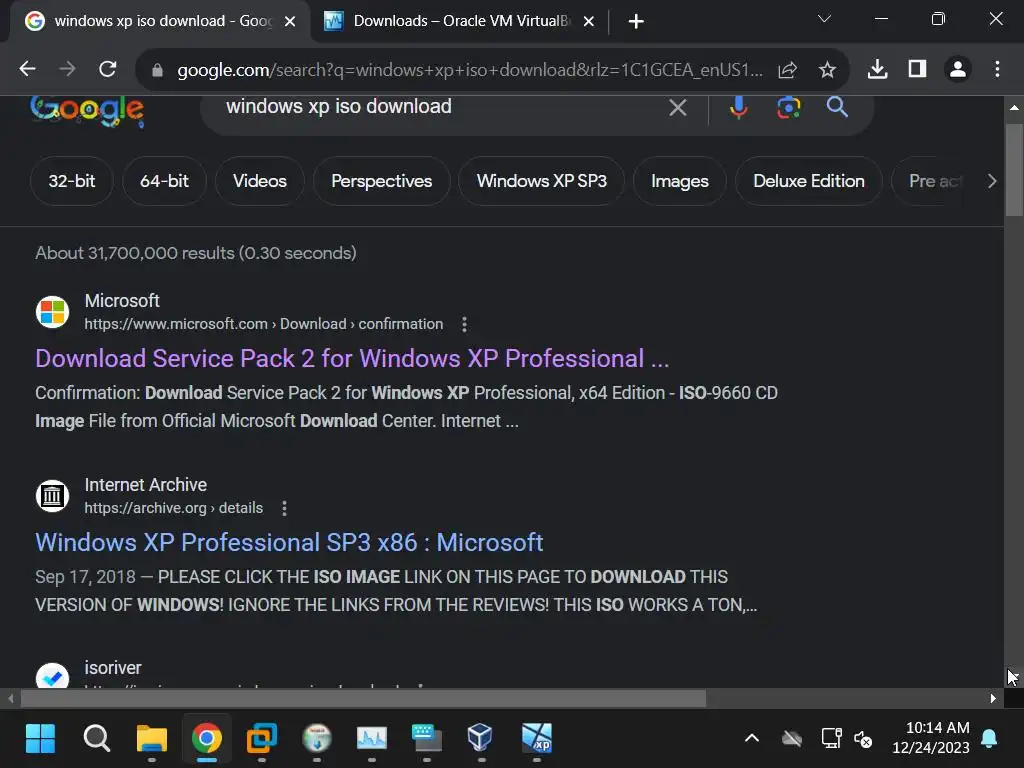Filter results by 32-bit
This screenshot has height=768, width=1024.
pyautogui.click(x=72, y=181)
